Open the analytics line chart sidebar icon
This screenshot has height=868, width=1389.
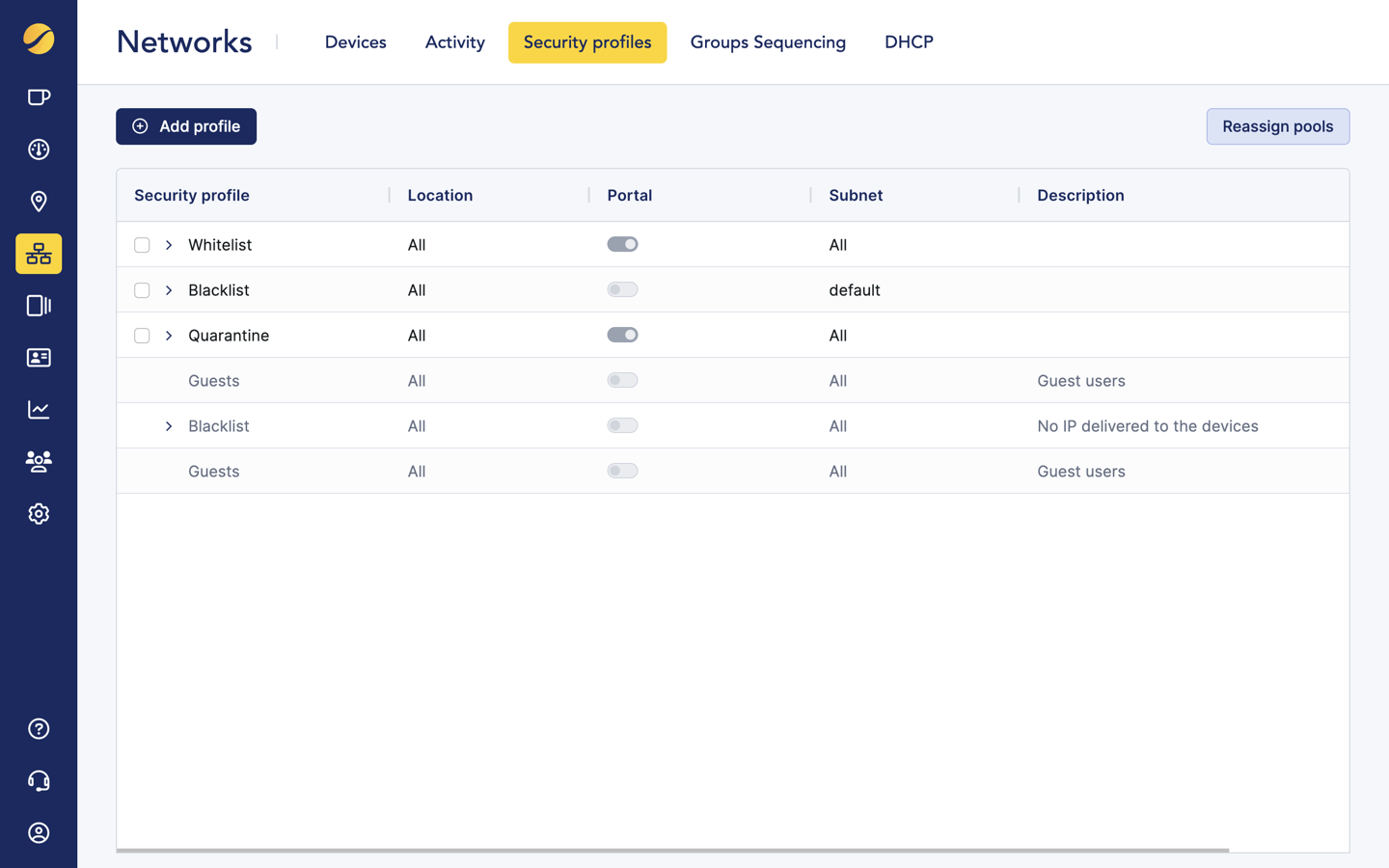click(x=39, y=409)
